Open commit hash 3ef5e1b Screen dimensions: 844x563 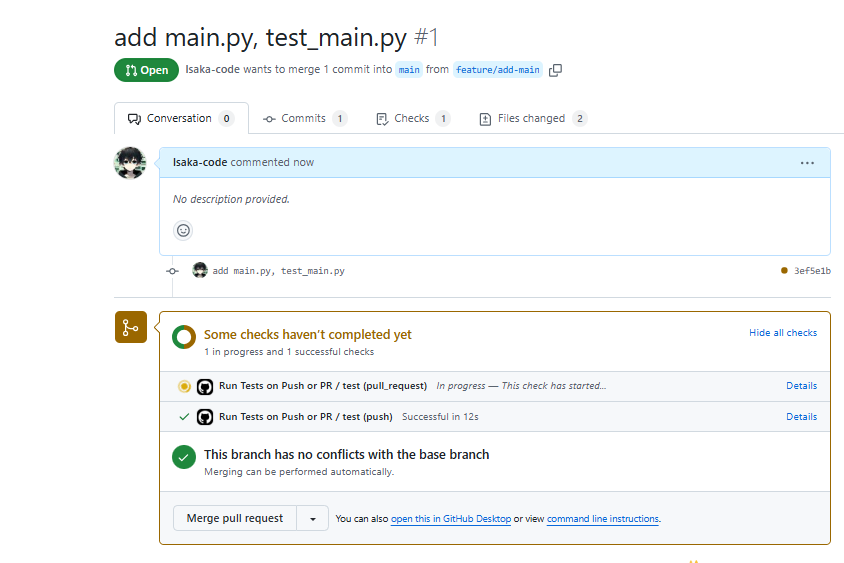pos(812,271)
